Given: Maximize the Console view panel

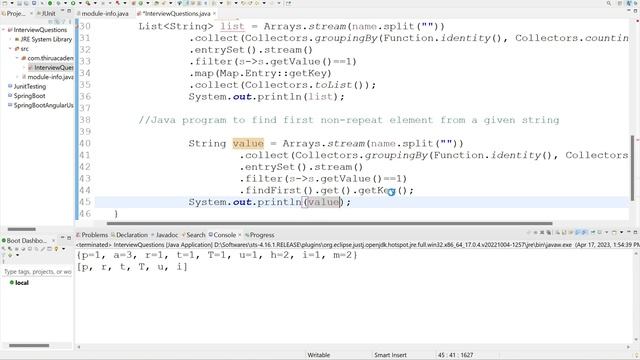Looking at the screenshot, I should pos(635,232).
